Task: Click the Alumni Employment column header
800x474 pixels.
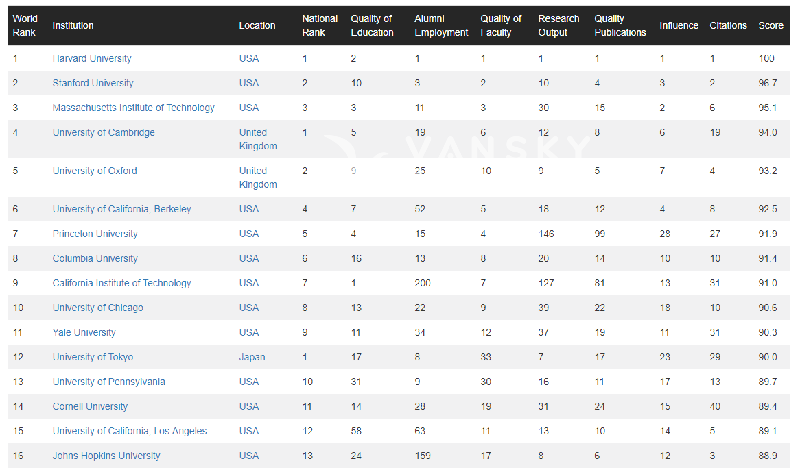Action: 441,26
